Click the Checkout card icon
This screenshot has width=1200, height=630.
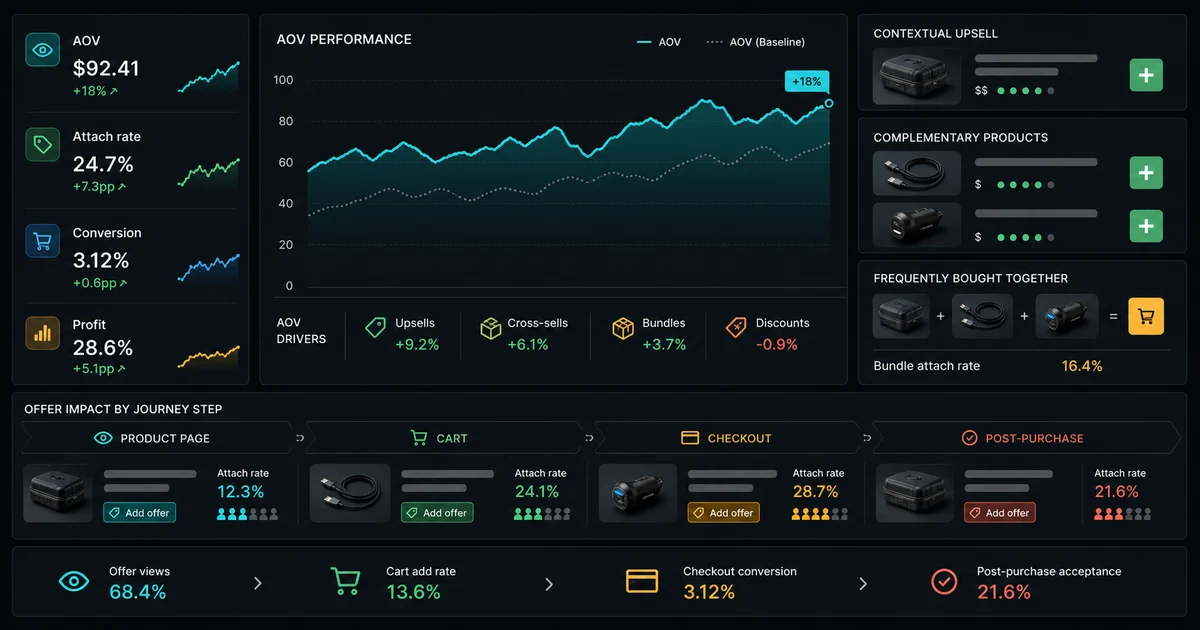pos(689,438)
